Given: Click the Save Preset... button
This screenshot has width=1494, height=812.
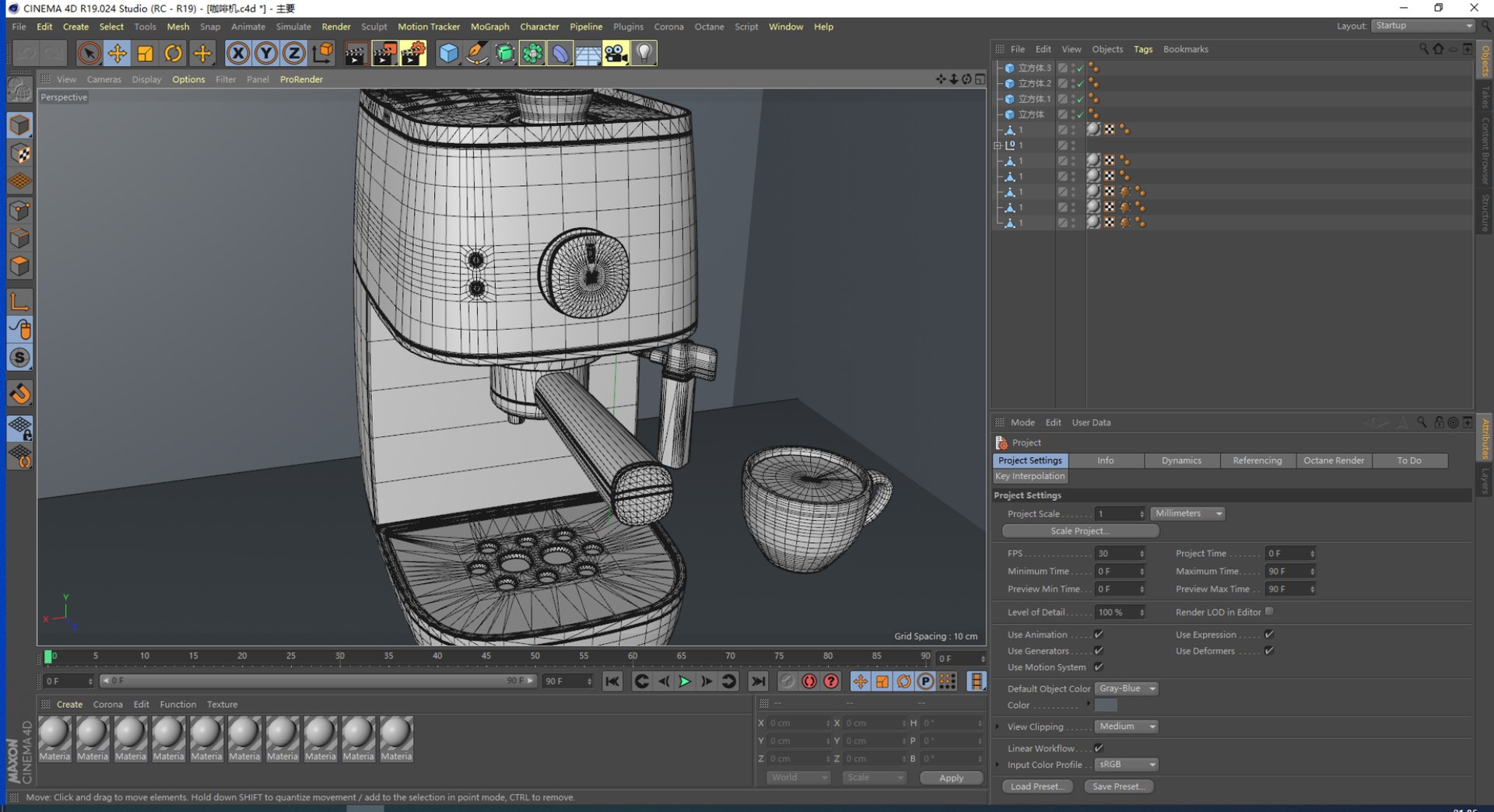Looking at the screenshot, I should click(x=1118, y=786).
